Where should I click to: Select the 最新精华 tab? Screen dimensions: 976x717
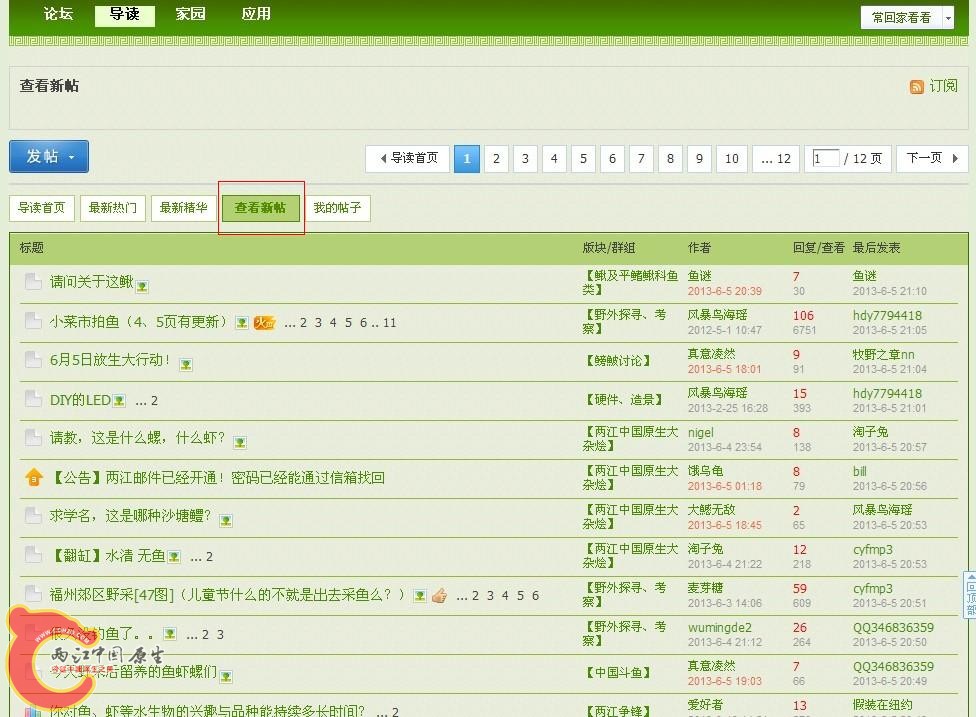click(x=184, y=208)
